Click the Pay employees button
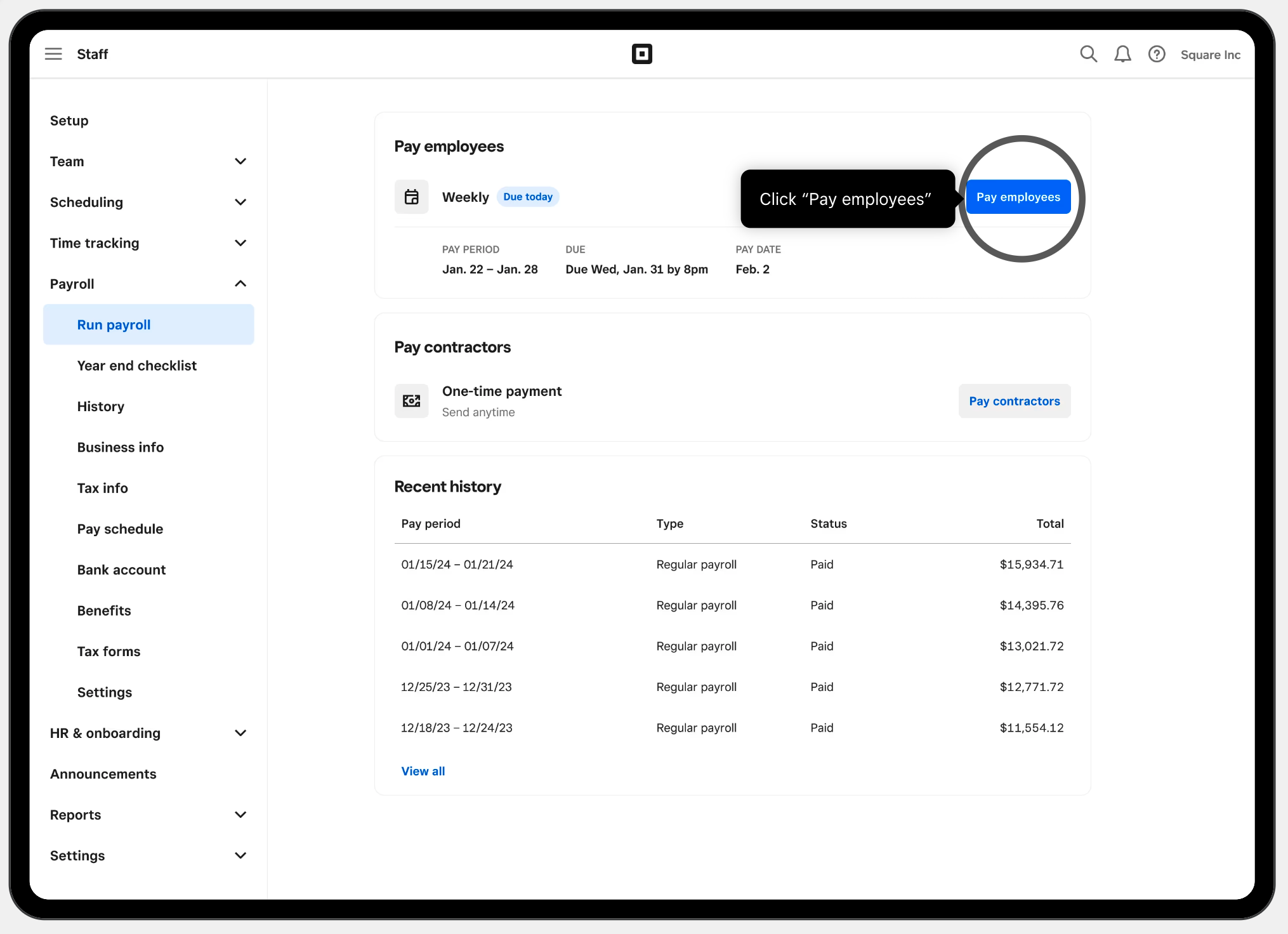Image resolution: width=1288 pixels, height=934 pixels. pos(1018,197)
